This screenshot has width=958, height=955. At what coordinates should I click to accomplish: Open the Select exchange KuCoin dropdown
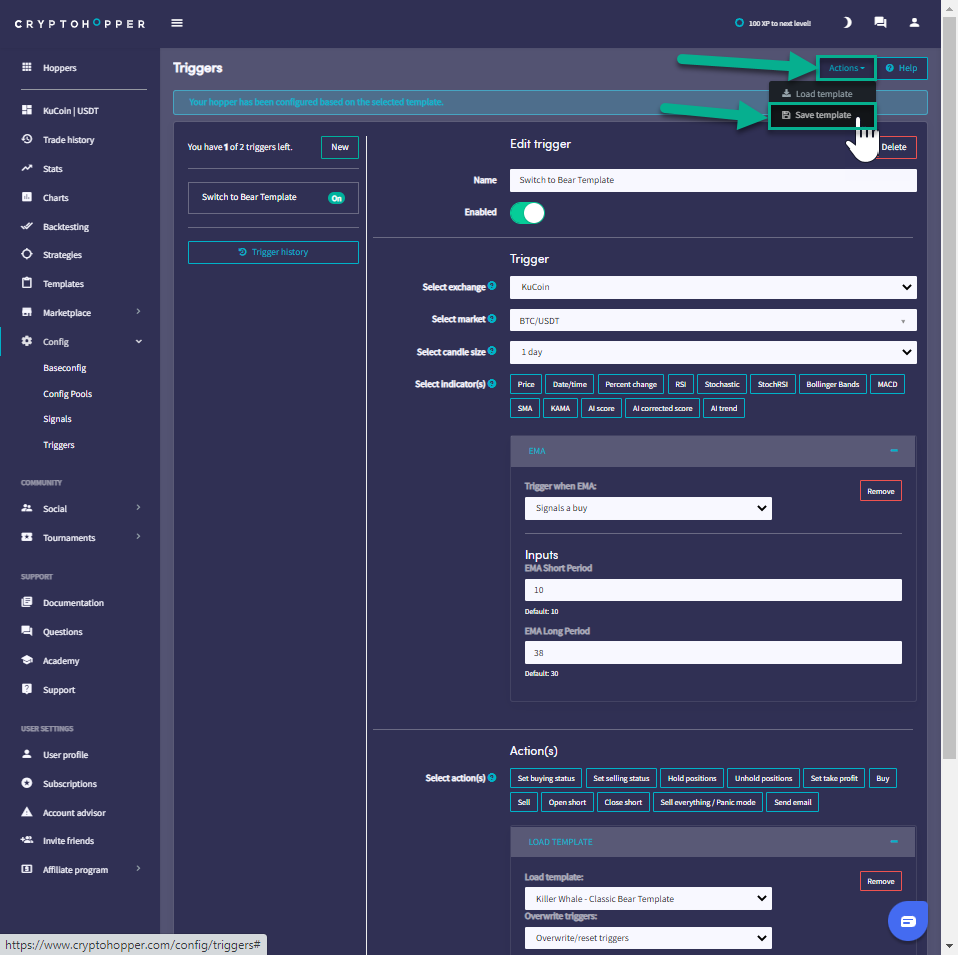click(x=712, y=287)
